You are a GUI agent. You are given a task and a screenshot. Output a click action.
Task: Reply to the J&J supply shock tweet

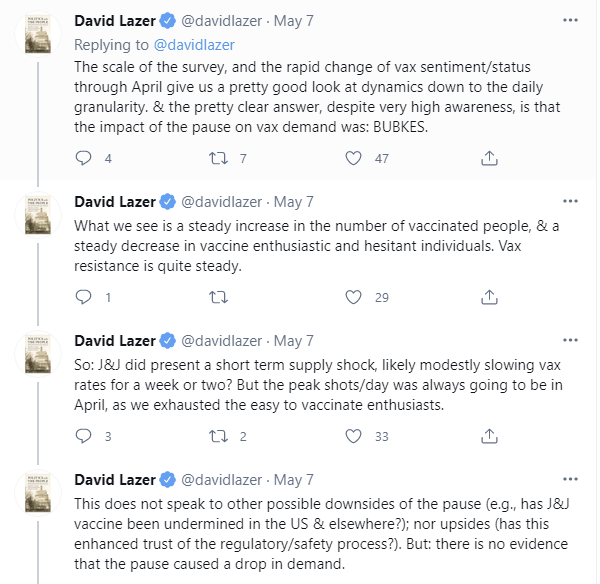84,436
